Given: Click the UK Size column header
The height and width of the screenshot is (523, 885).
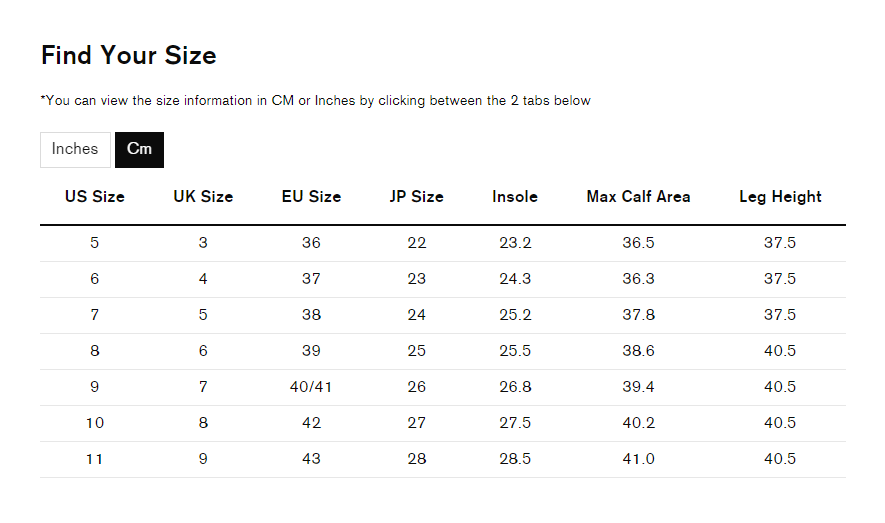Looking at the screenshot, I should click(x=203, y=197).
